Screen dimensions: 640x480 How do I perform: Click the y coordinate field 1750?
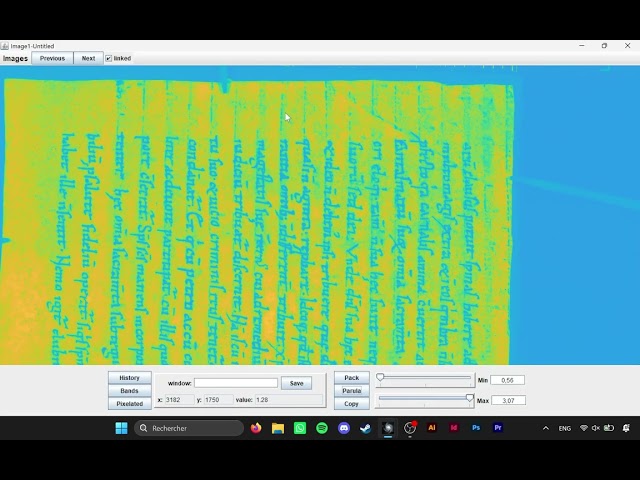point(218,400)
